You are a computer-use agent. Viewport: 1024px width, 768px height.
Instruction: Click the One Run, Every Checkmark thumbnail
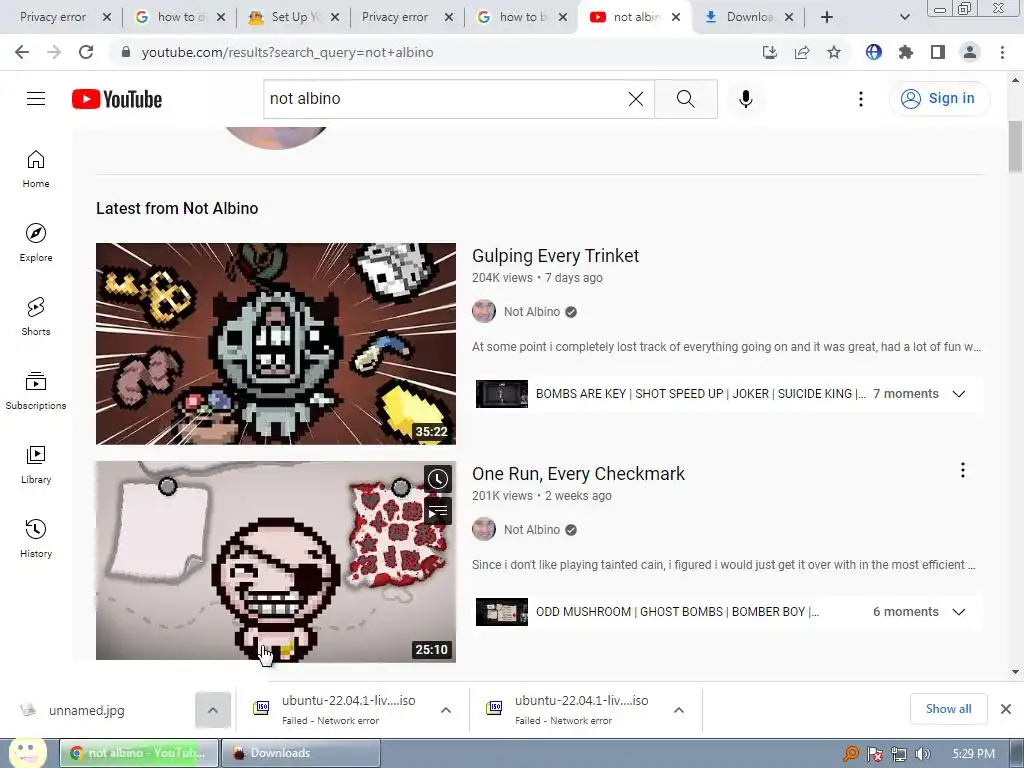pyautogui.click(x=276, y=561)
